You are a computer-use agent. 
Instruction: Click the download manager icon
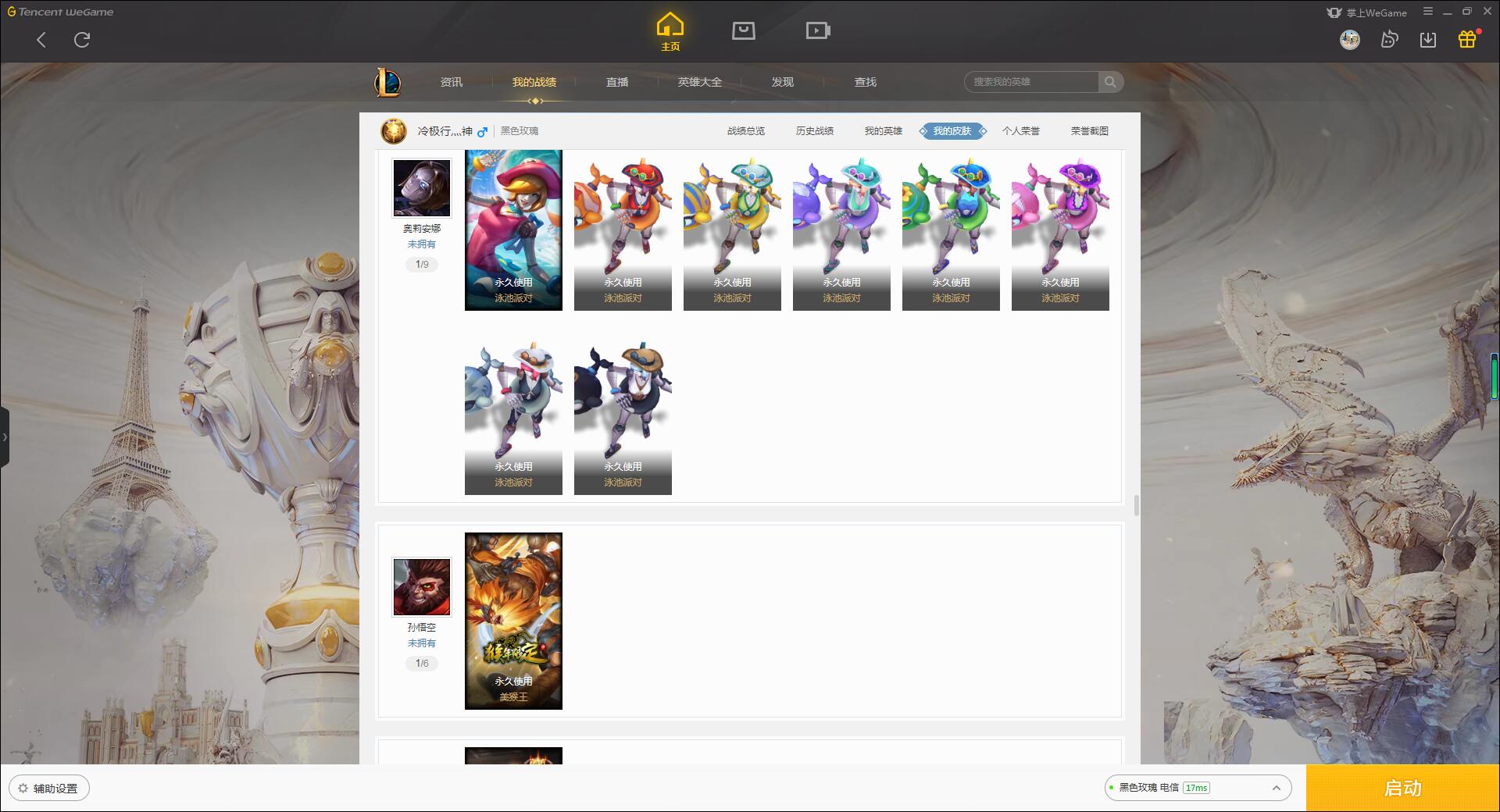(1428, 39)
